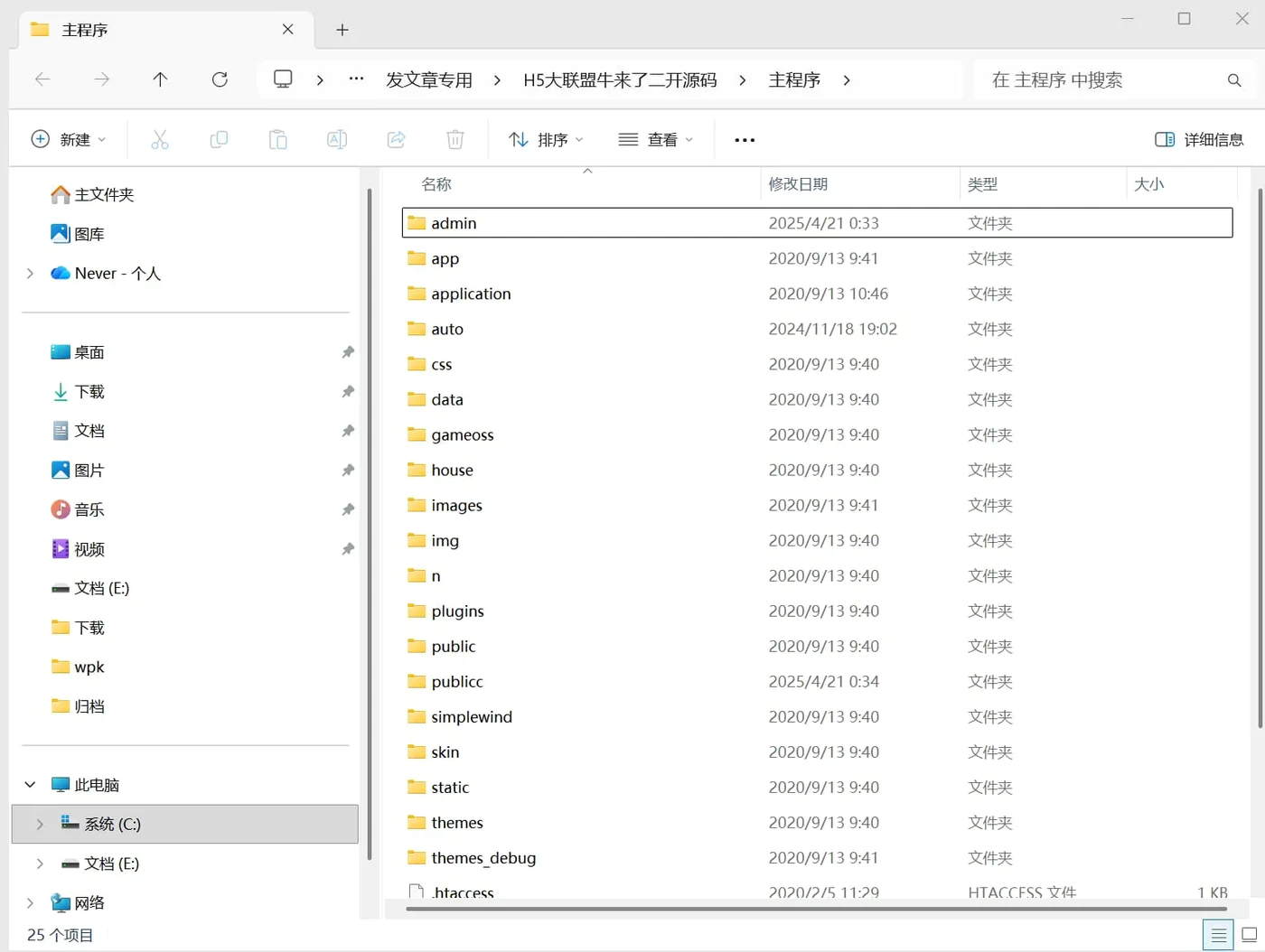Switch to details list view icon in status bar

click(1218, 935)
